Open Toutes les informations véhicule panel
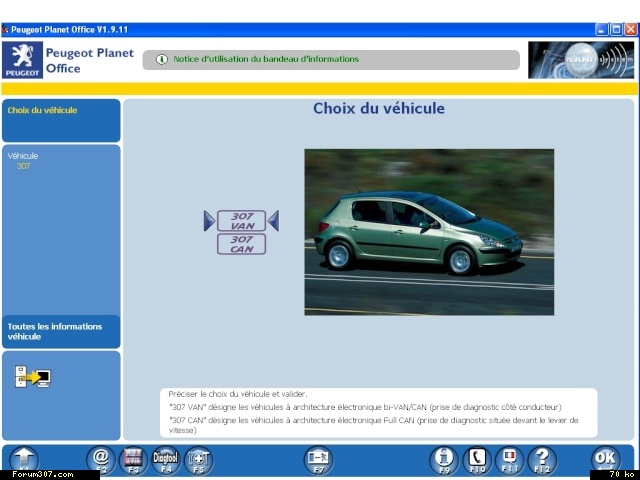The image size is (640, 480). pyautogui.click(x=61, y=331)
